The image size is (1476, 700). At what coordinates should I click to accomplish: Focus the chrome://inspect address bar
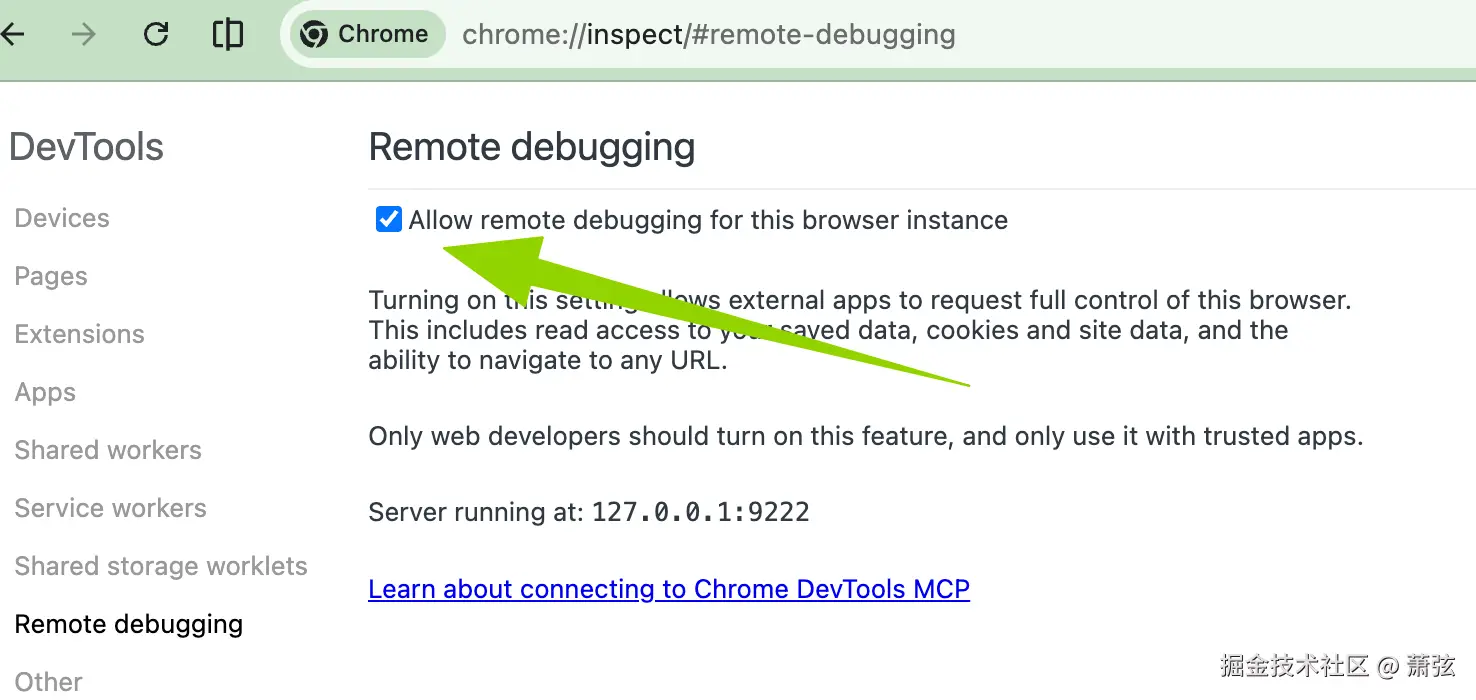[x=708, y=34]
